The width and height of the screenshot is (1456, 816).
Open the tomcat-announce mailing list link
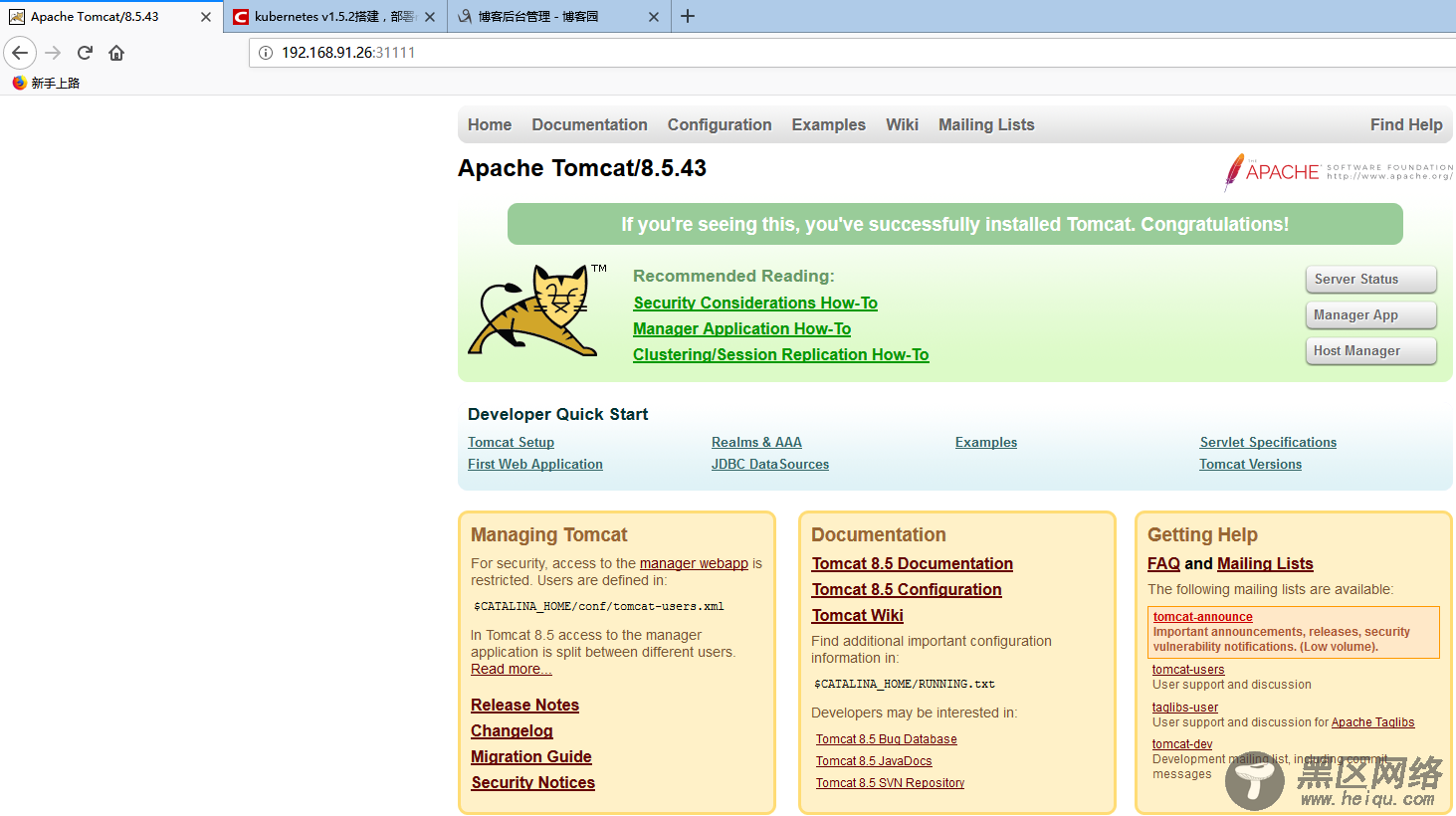[x=1202, y=617]
